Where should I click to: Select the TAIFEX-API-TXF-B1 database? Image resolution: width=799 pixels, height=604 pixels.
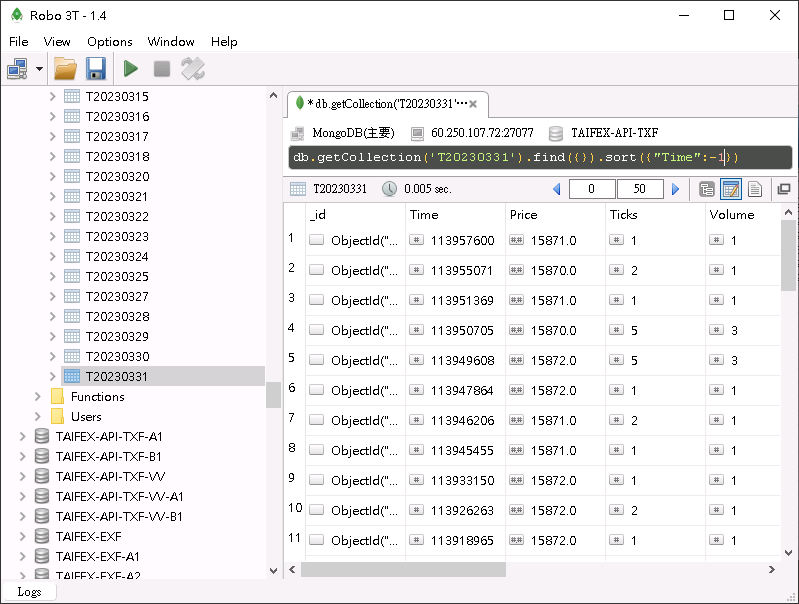(109, 456)
